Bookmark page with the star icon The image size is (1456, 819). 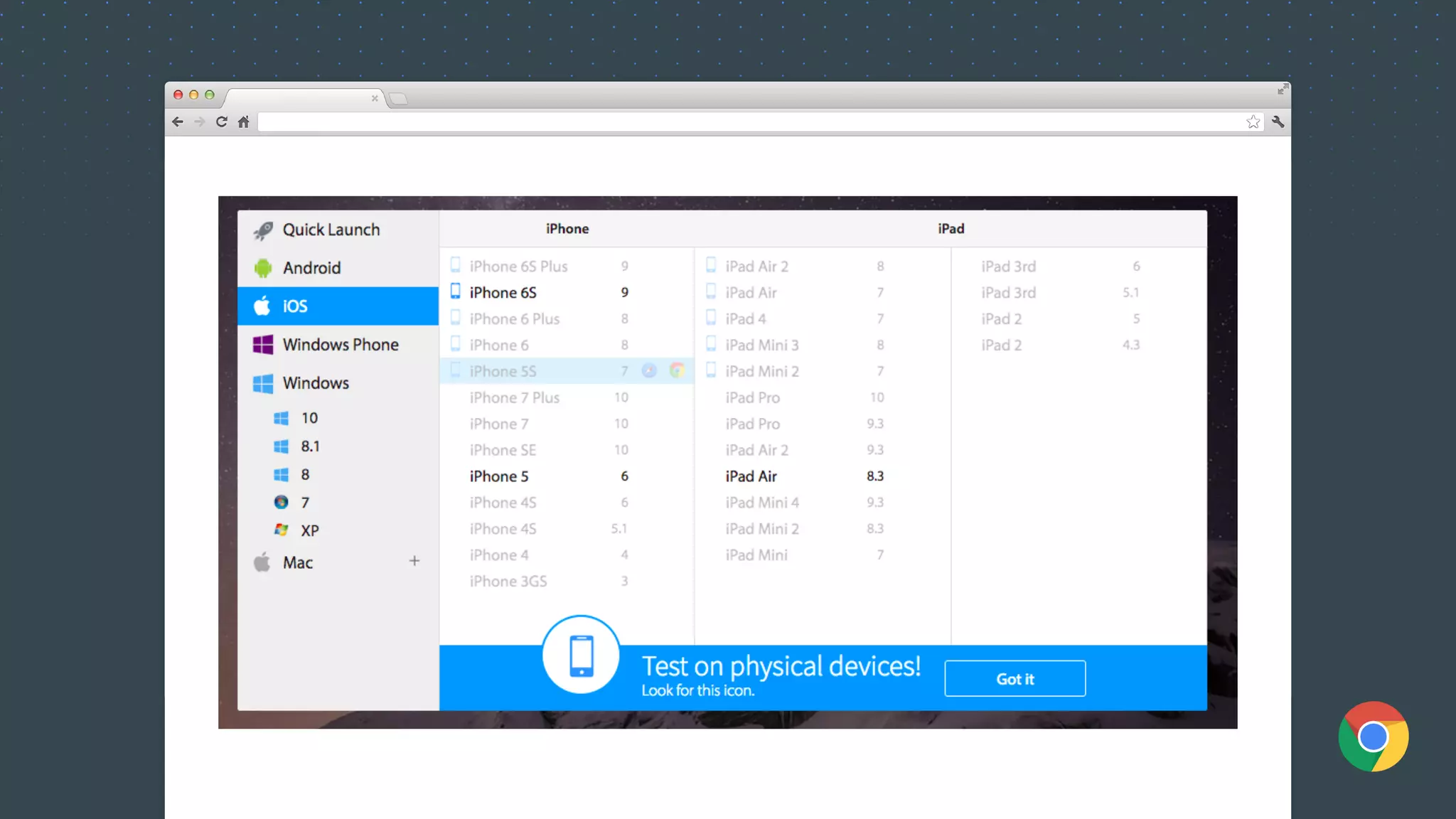tap(1253, 122)
